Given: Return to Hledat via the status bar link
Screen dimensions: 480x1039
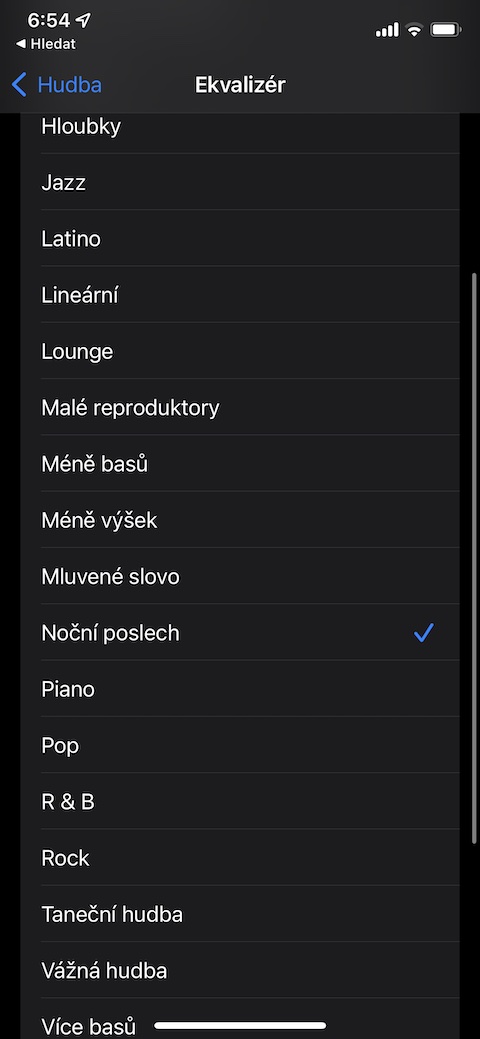Looking at the screenshot, I should (x=46, y=44).
